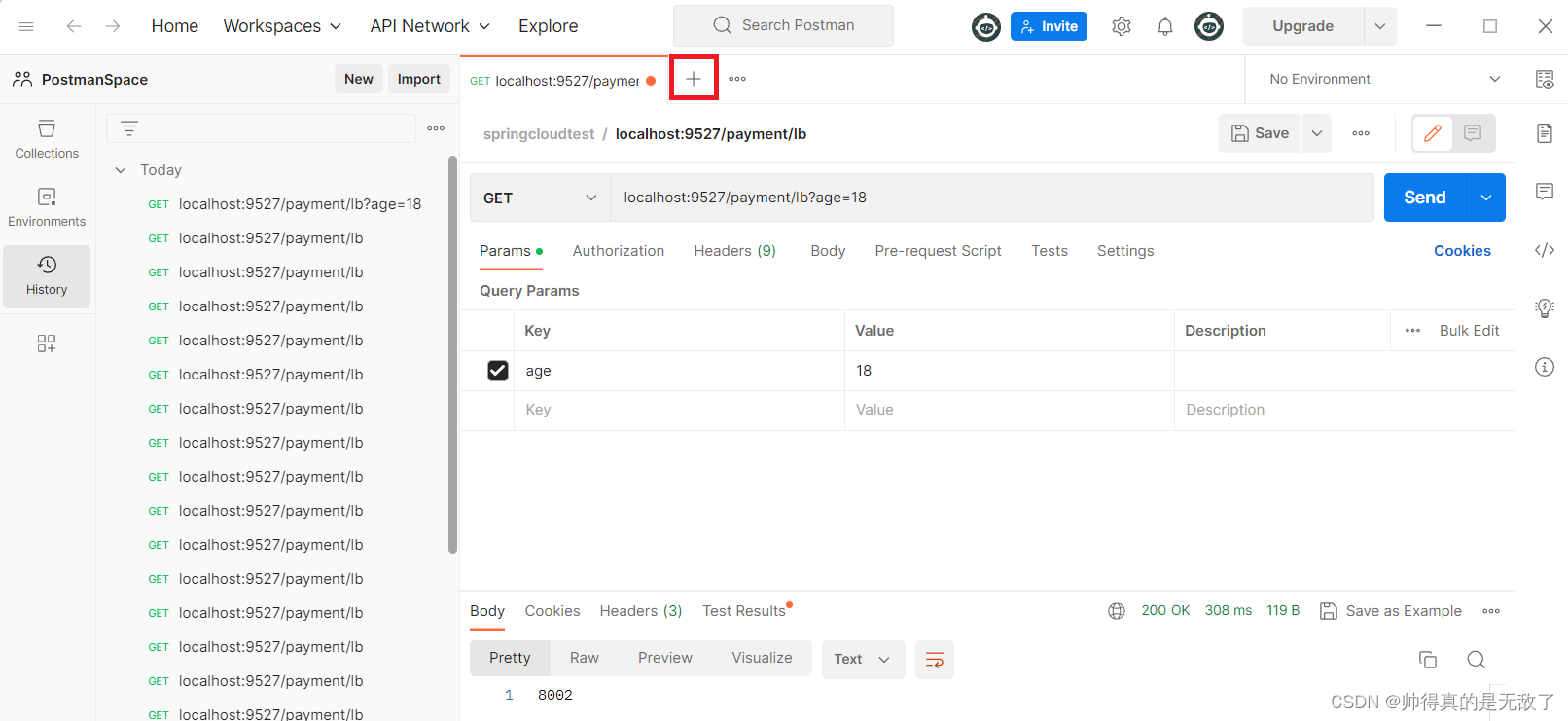The image size is (1568, 721).
Task: Open the Headers (9) request tab
Action: pyautogui.click(x=735, y=251)
